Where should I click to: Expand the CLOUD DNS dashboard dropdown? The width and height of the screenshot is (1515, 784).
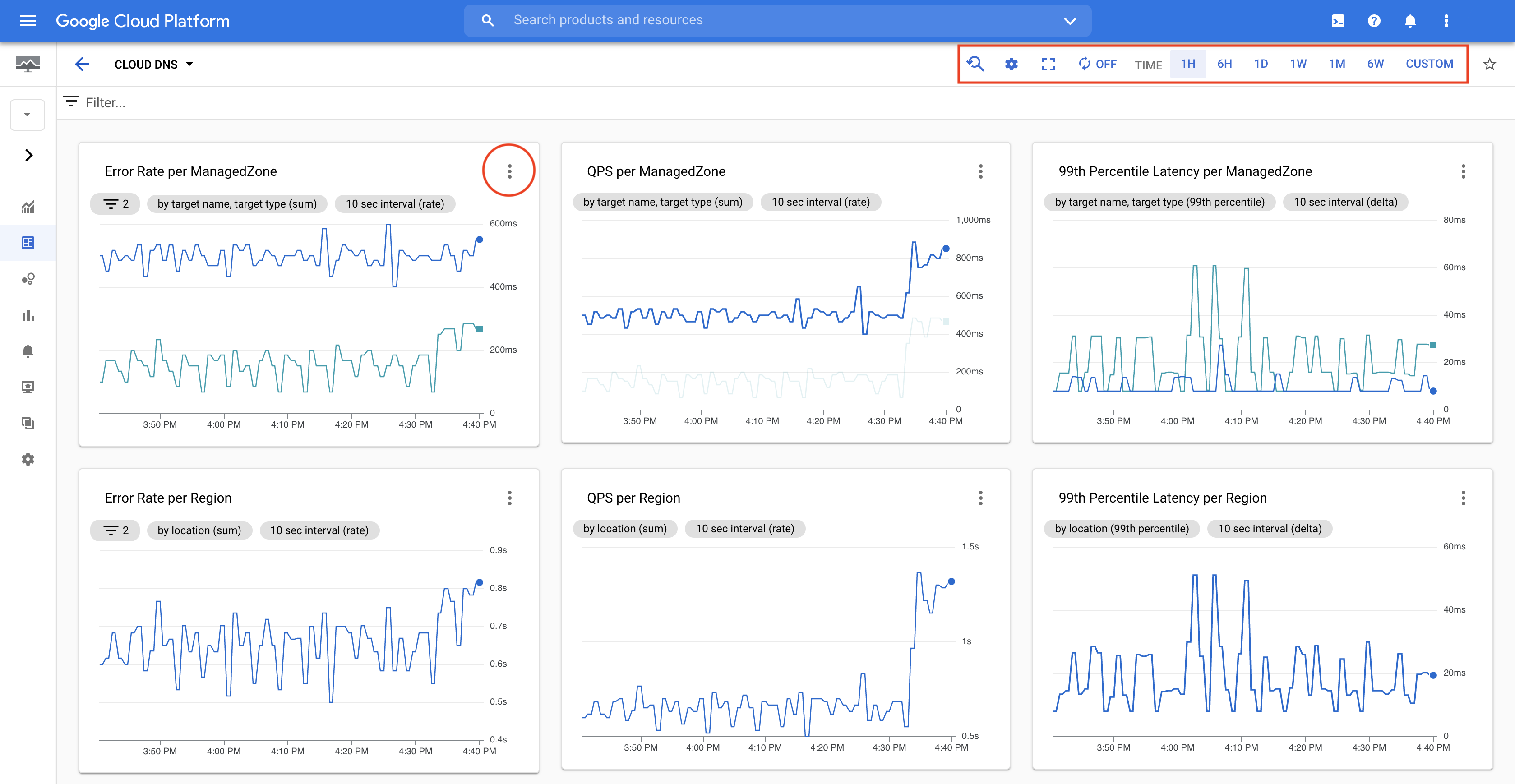pyautogui.click(x=189, y=64)
